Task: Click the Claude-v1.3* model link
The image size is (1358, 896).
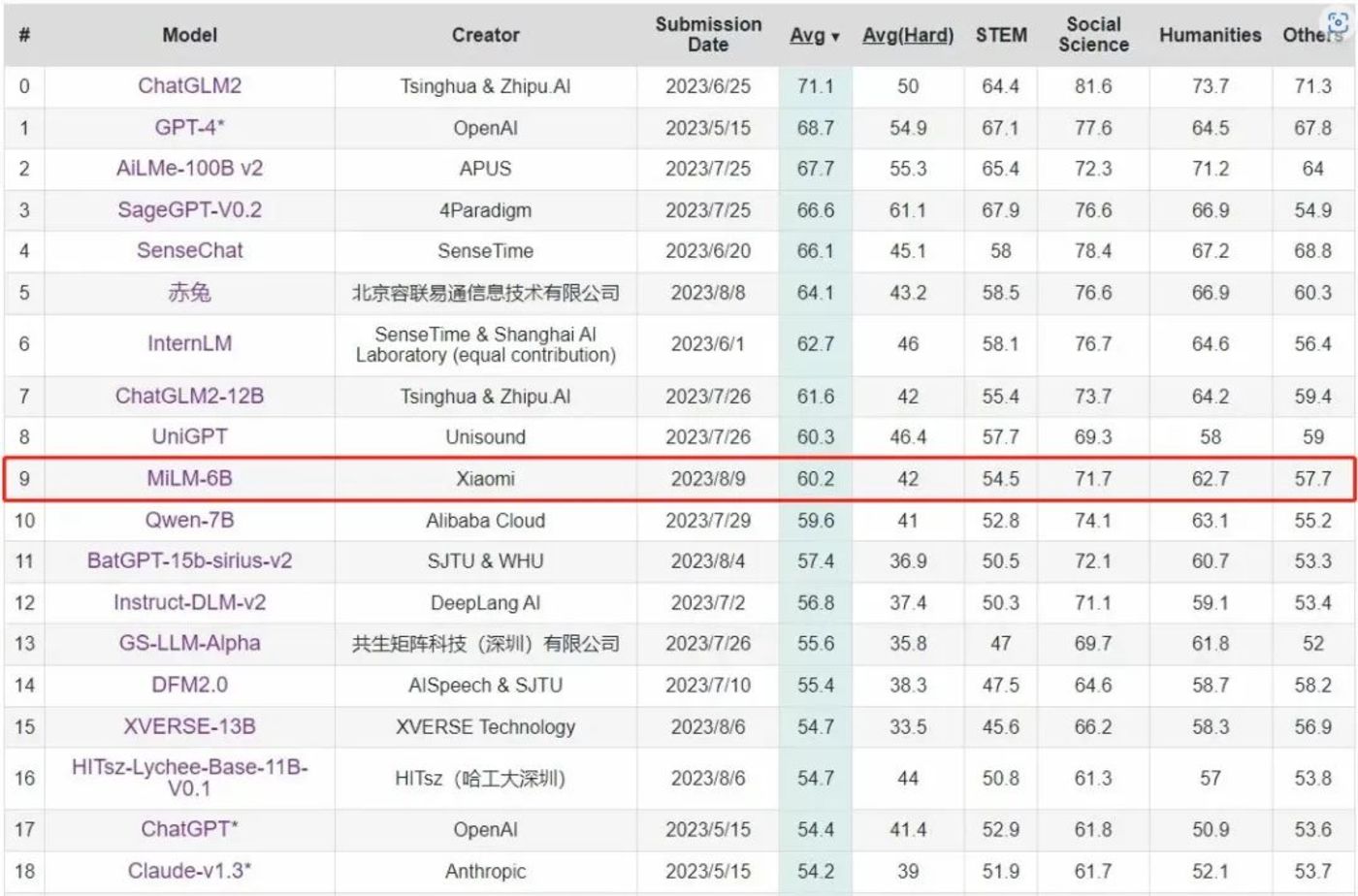Action: pyautogui.click(x=189, y=871)
